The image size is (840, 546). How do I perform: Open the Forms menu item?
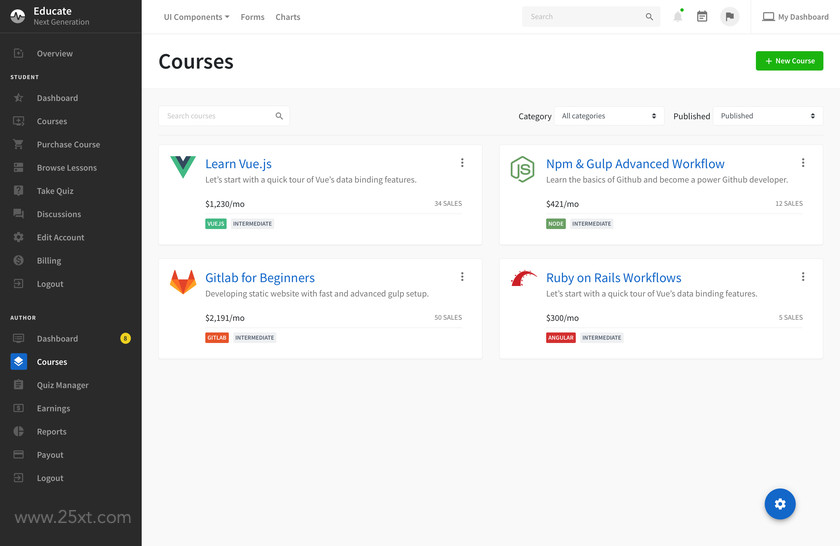pyautogui.click(x=252, y=17)
